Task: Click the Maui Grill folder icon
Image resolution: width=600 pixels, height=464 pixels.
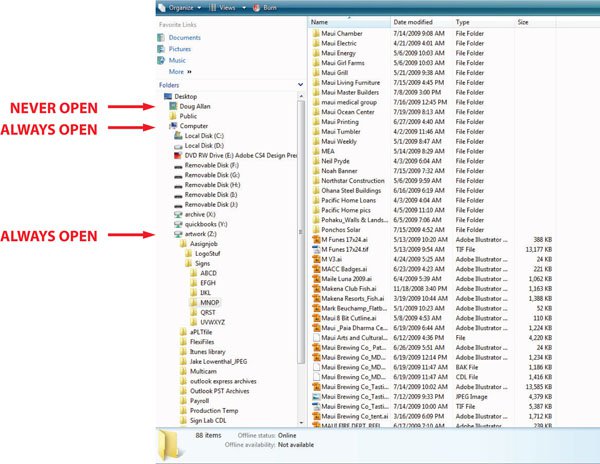Action: pyautogui.click(x=316, y=73)
